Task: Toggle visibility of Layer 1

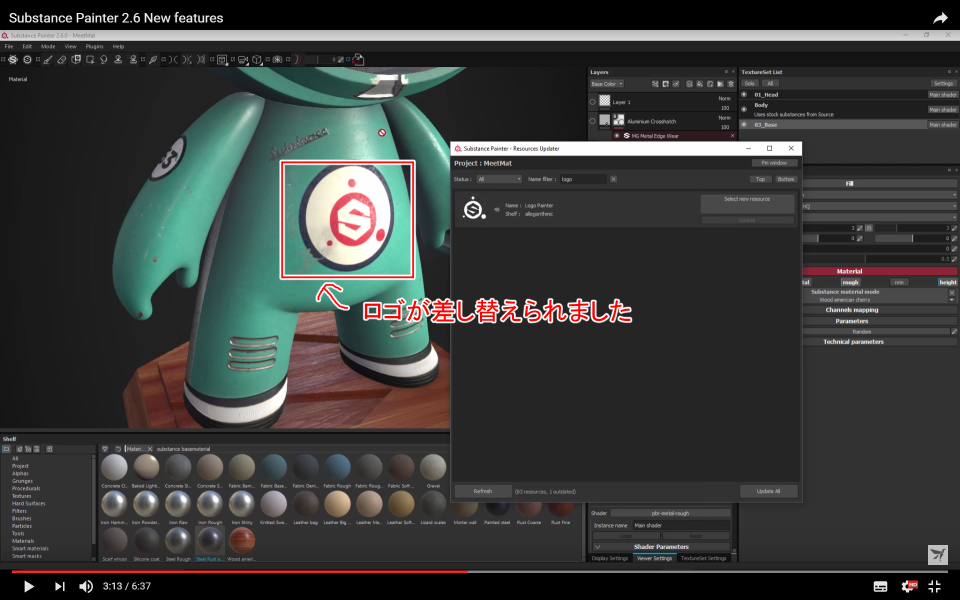Action: point(593,102)
